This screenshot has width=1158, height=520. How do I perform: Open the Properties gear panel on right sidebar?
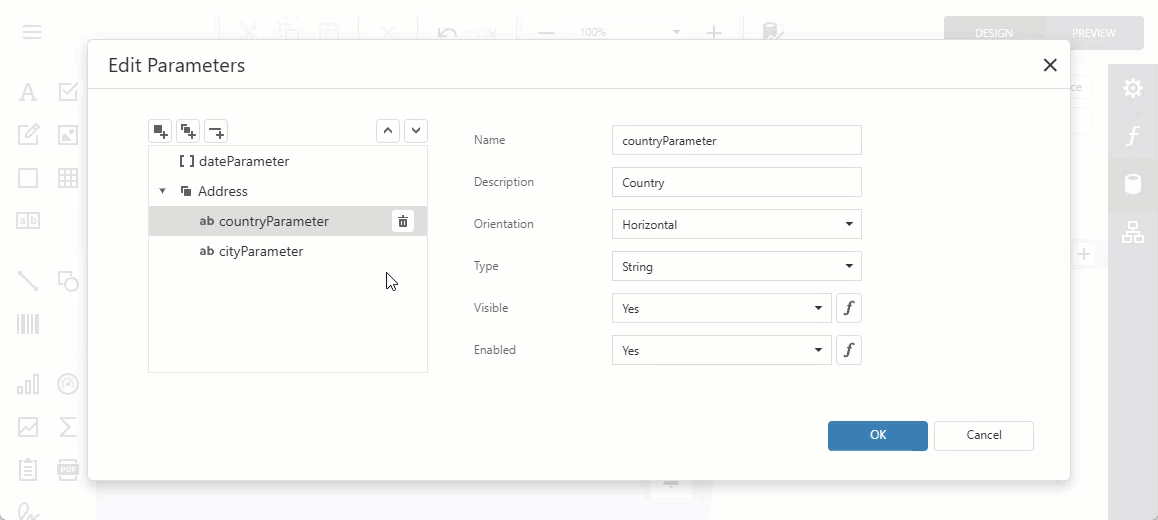pos(1132,89)
